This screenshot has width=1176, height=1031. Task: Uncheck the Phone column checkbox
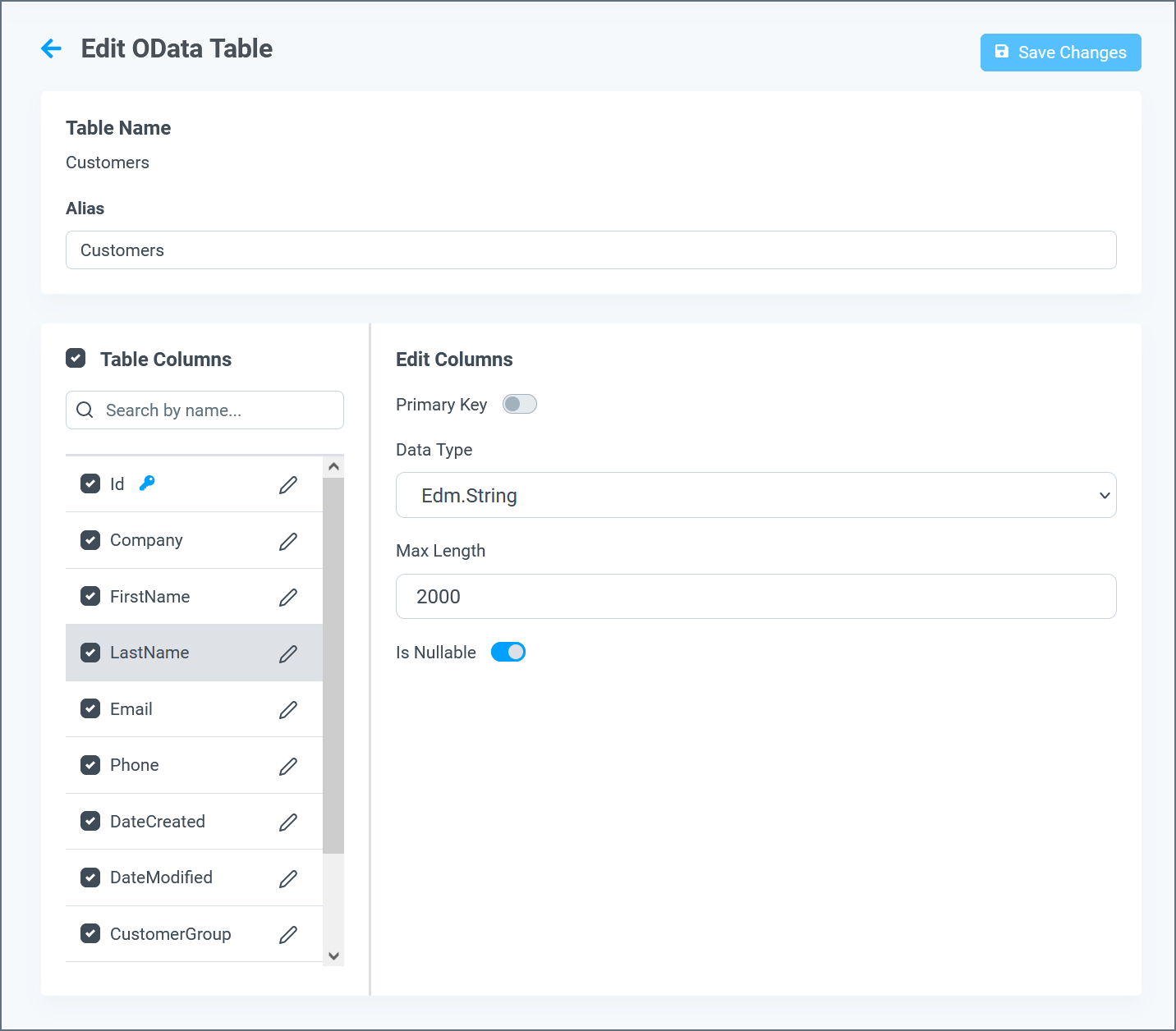(90, 764)
